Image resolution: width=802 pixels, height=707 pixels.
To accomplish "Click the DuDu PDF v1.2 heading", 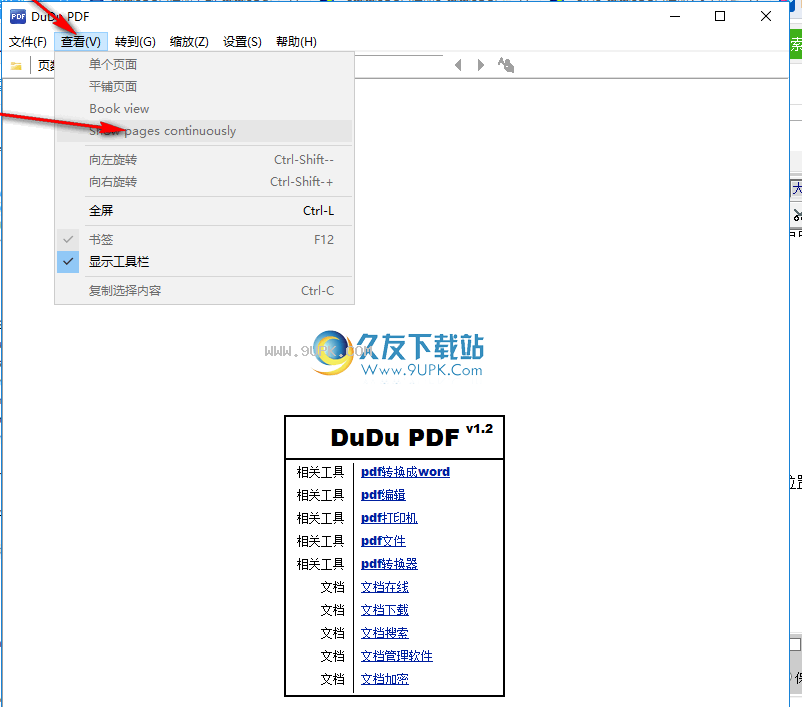I will 412,436.
